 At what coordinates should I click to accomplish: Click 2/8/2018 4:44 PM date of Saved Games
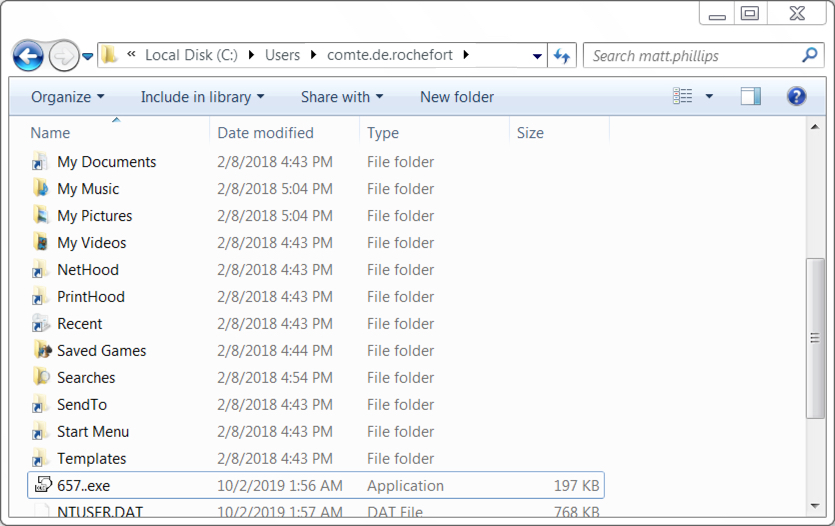click(x=275, y=351)
